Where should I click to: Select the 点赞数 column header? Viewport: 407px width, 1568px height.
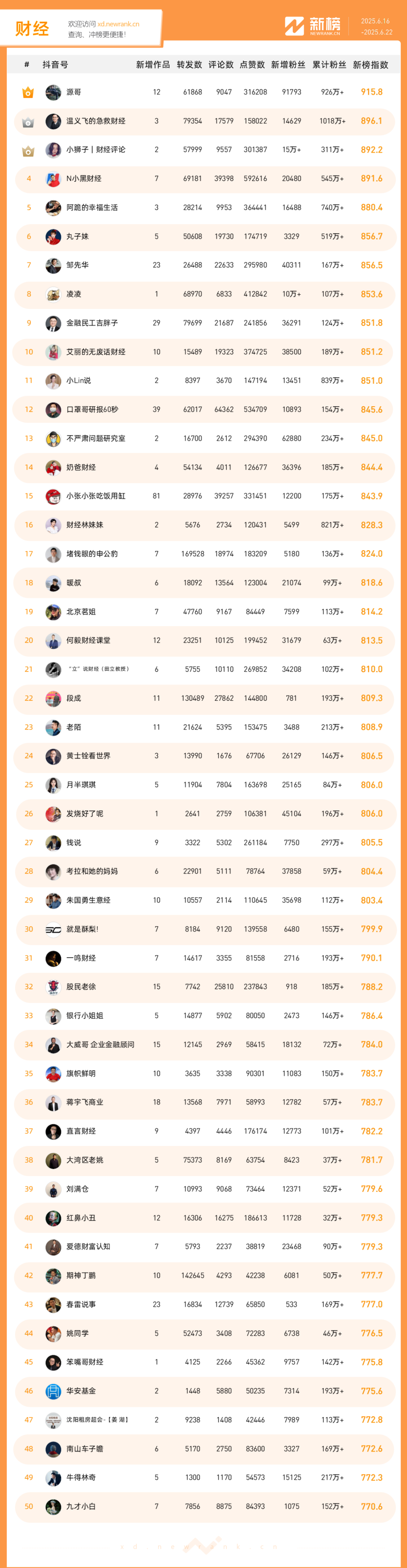252,65
